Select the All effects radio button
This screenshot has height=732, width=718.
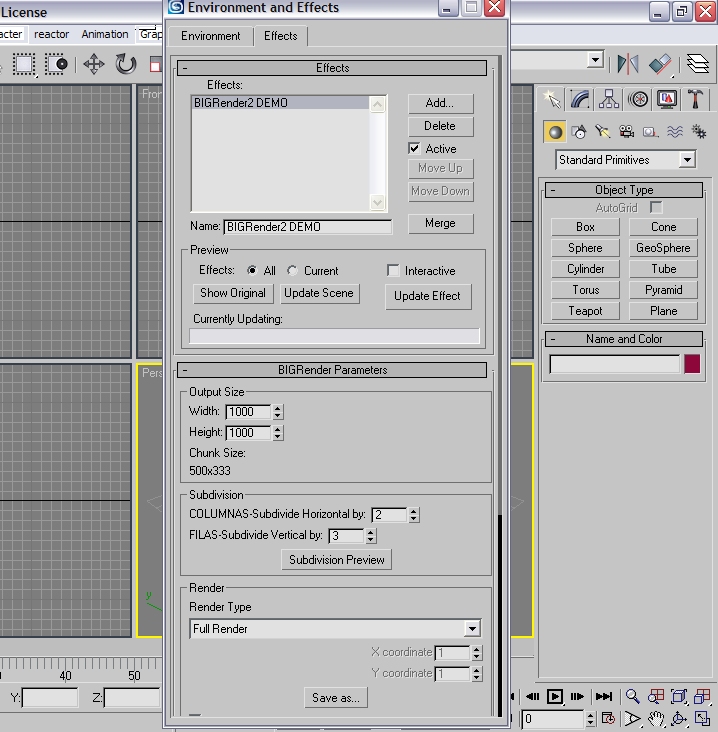[x=252, y=270]
